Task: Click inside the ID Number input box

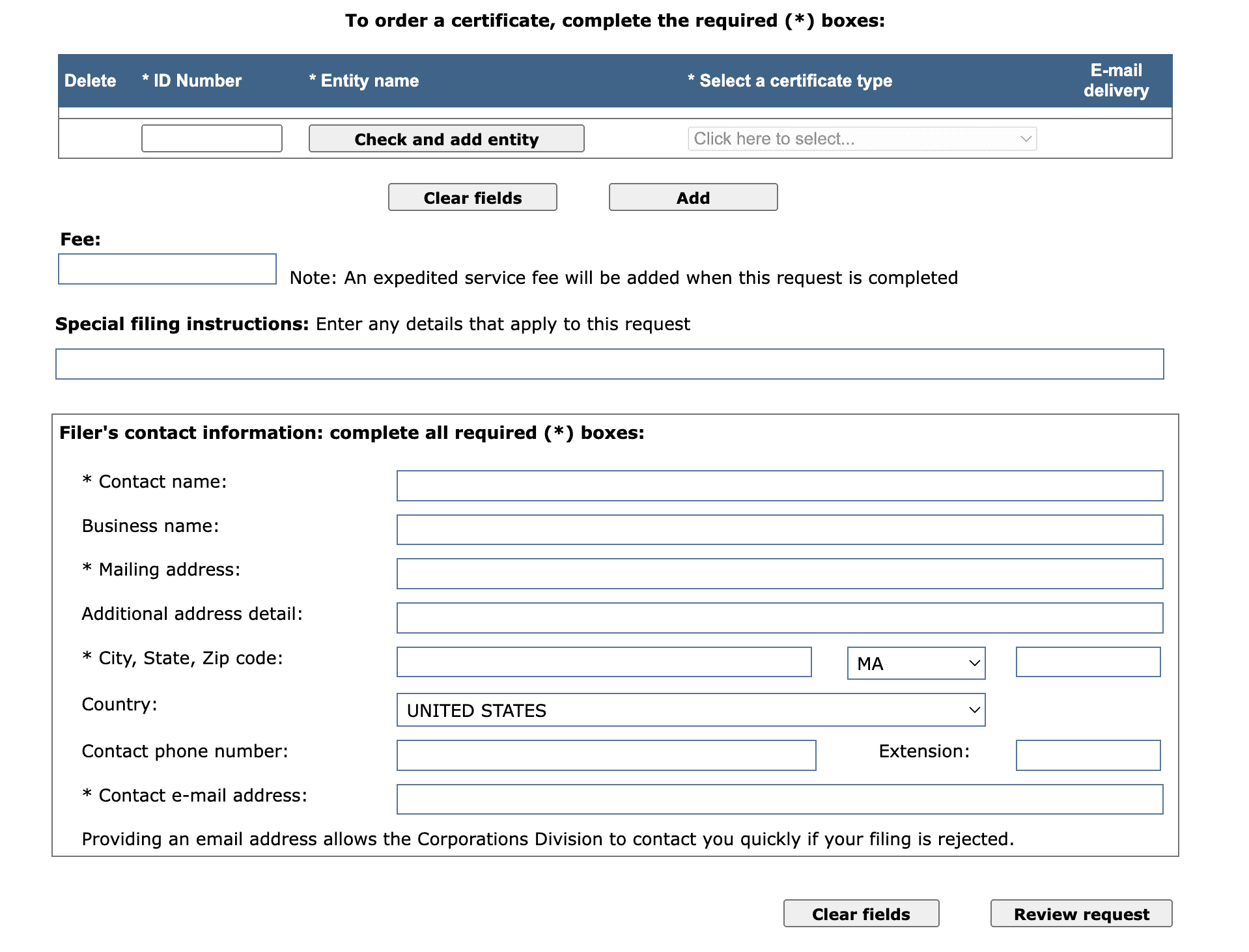Action: 211,138
